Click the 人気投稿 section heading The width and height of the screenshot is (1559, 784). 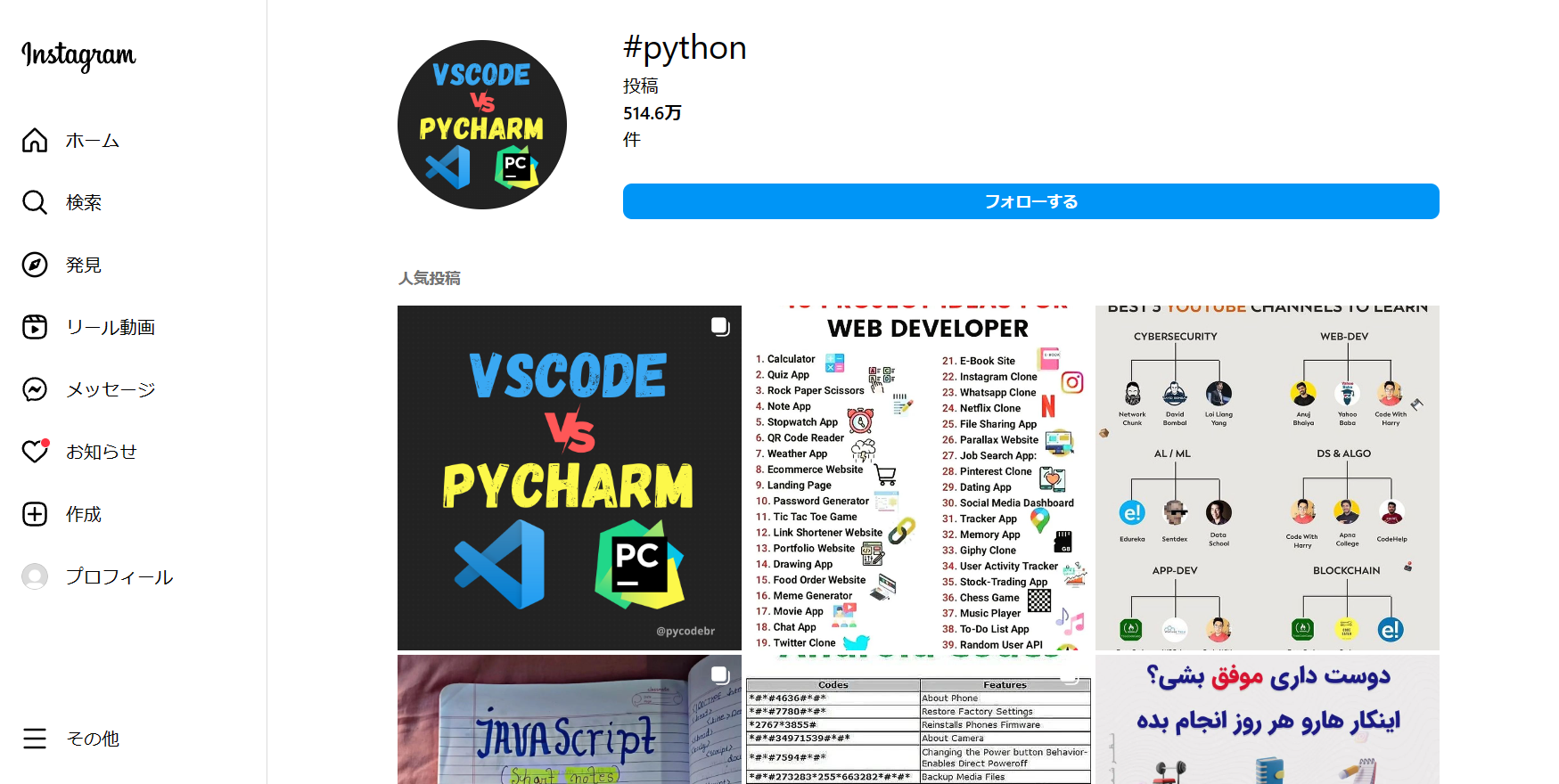click(430, 278)
